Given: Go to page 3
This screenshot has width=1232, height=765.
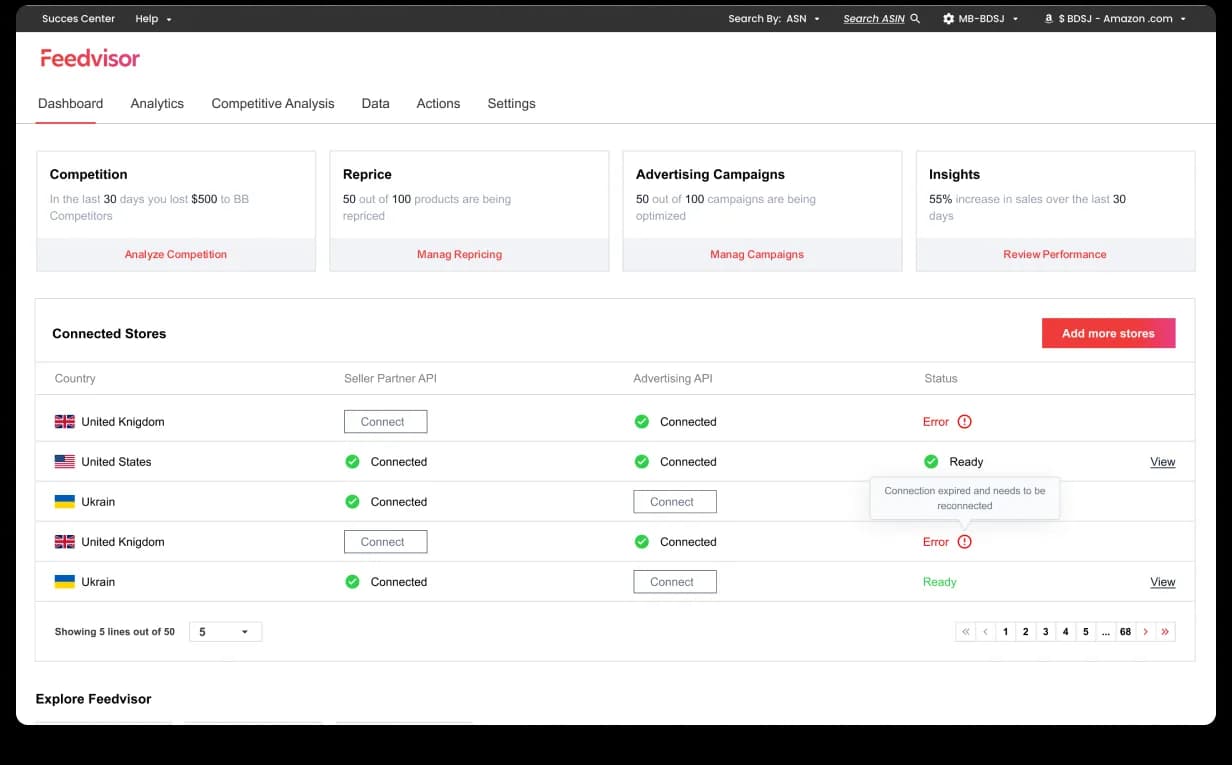Looking at the screenshot, I should (1045, 632).
